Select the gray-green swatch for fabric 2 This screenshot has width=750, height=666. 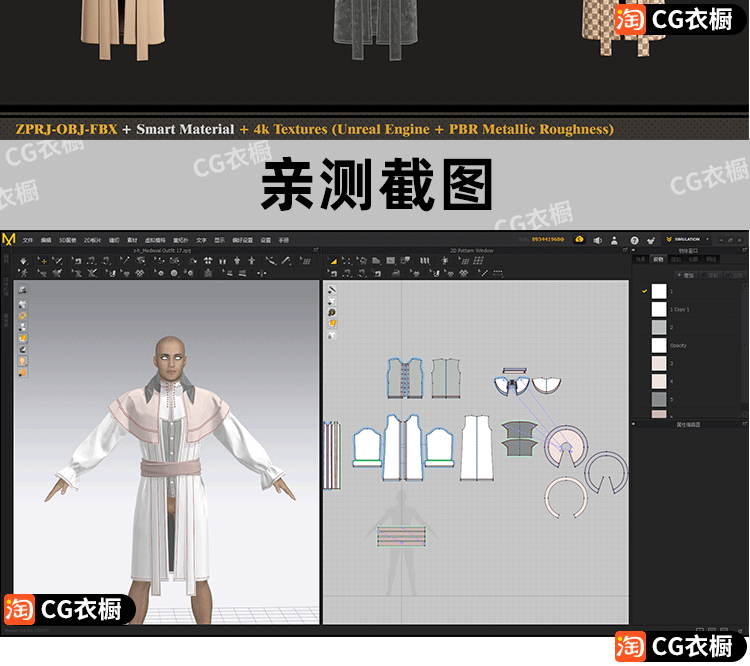pos(659,327)
